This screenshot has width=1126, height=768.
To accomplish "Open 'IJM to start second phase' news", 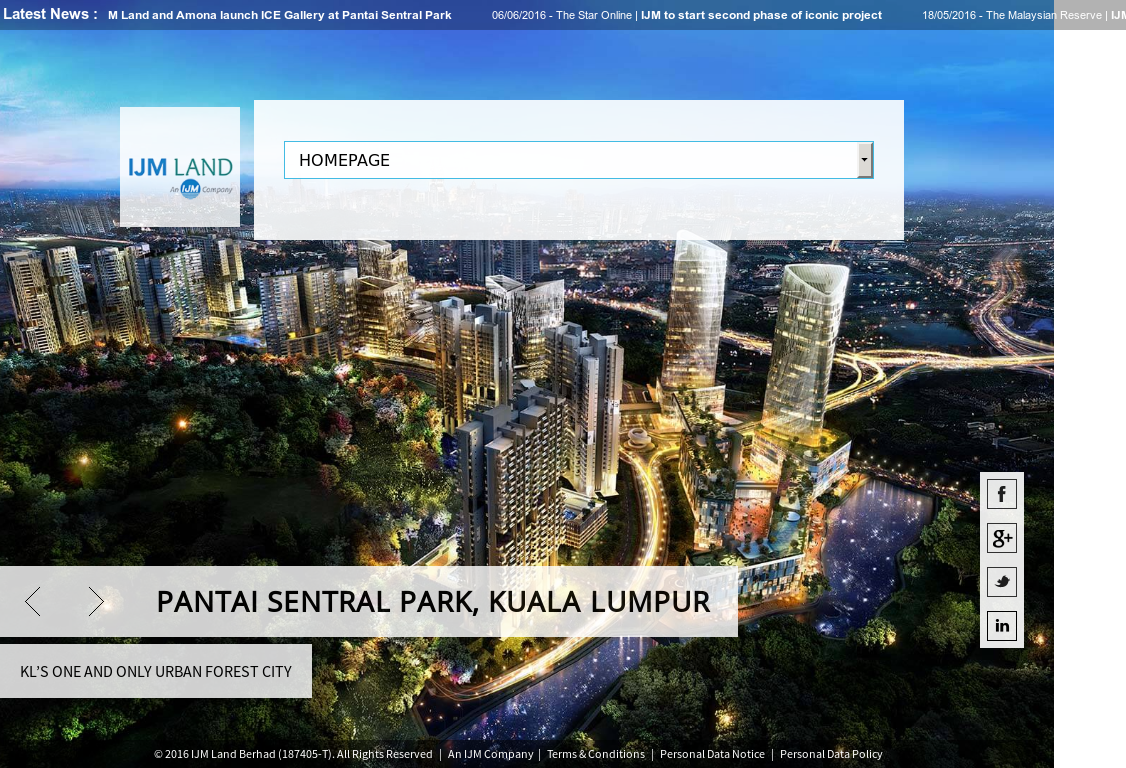I will pos(761,15).
